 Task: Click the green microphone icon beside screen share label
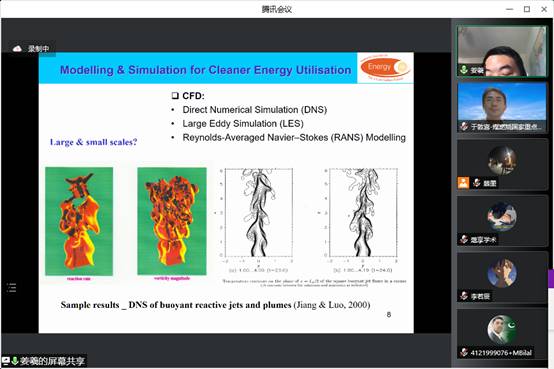click(15, 361)
